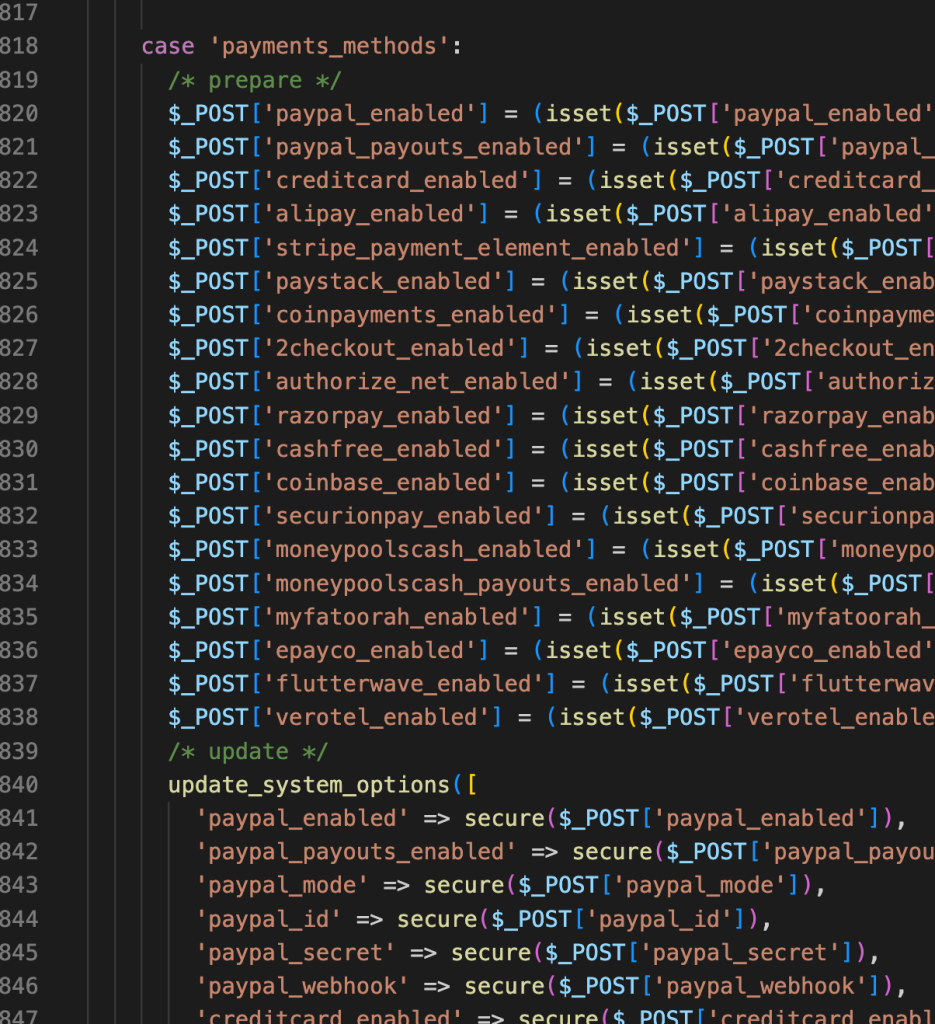
Task: Click 'paypal_enabled' array key on line 841
Action: pos(302,818)
